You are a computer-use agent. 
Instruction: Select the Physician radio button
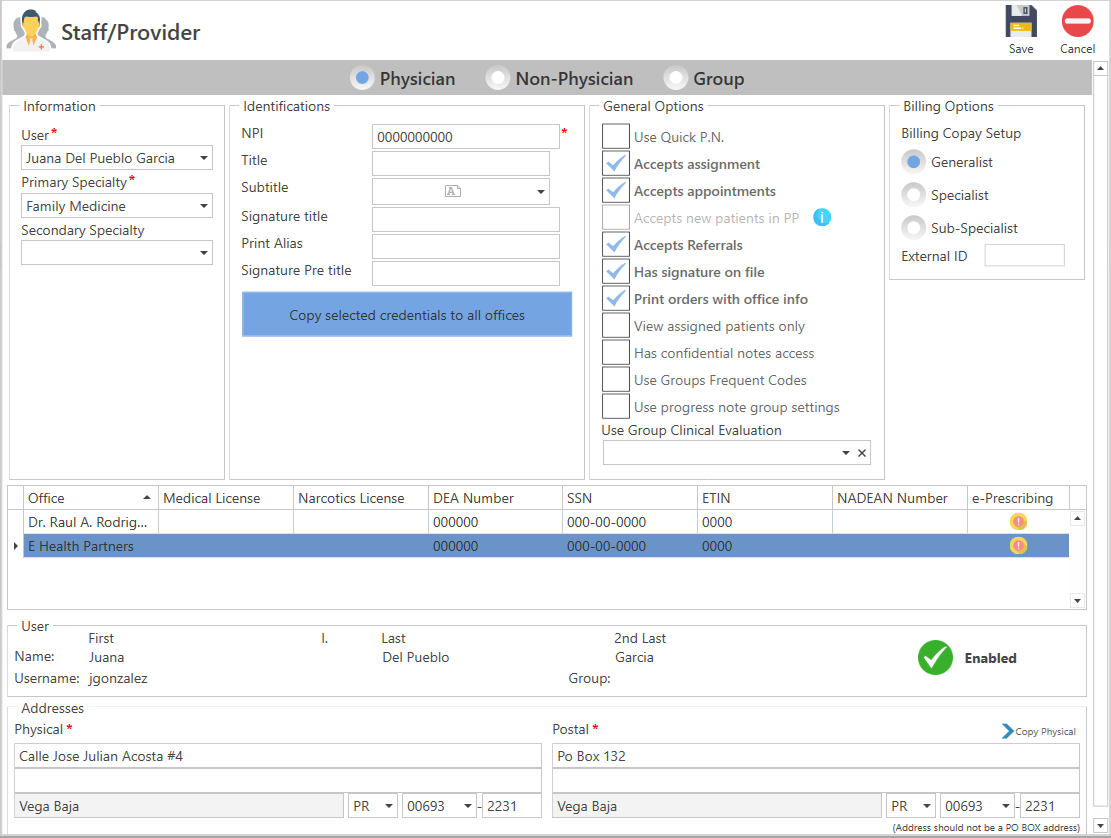362,78
